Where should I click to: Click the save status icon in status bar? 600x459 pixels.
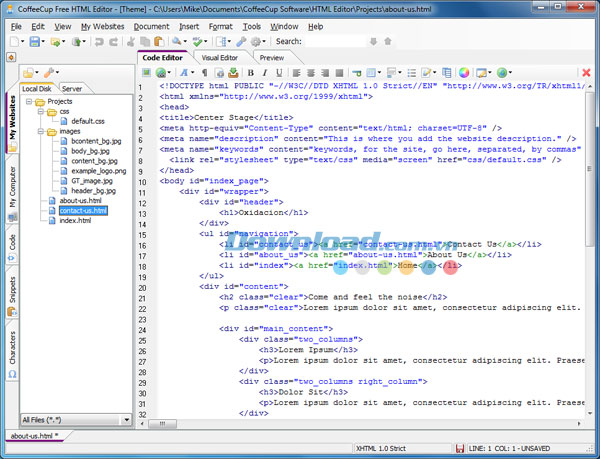coord(460,448)
